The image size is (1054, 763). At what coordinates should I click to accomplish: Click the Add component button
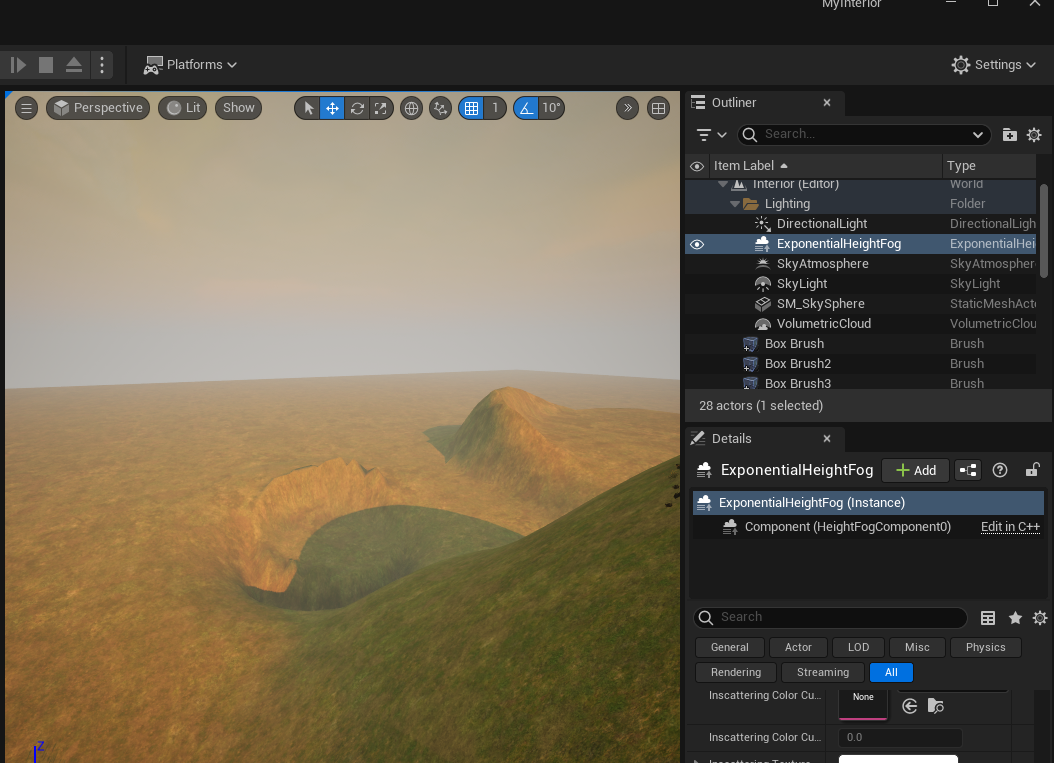[916, 471]
